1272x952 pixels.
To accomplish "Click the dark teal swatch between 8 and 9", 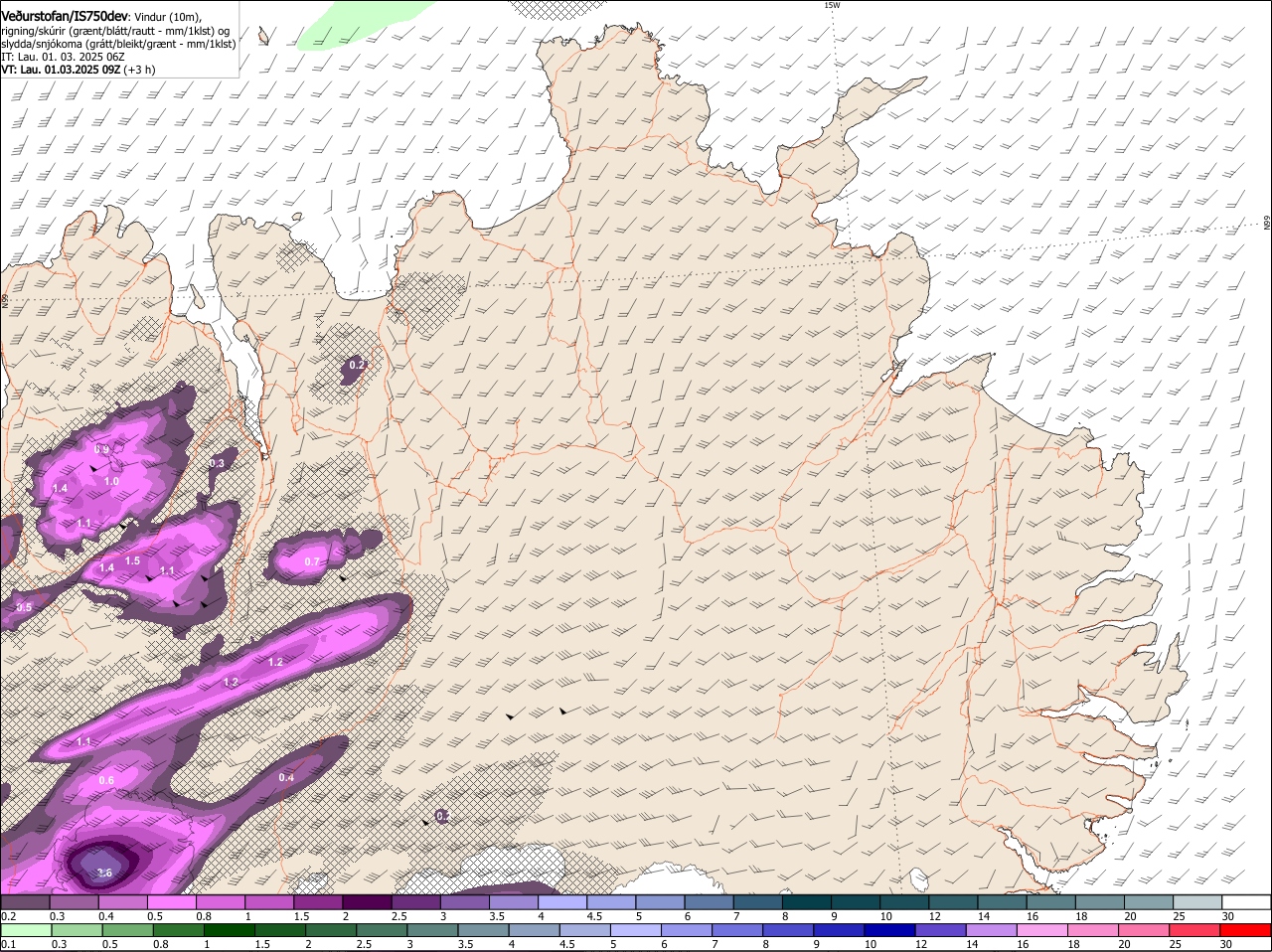I will pos(807,901).
